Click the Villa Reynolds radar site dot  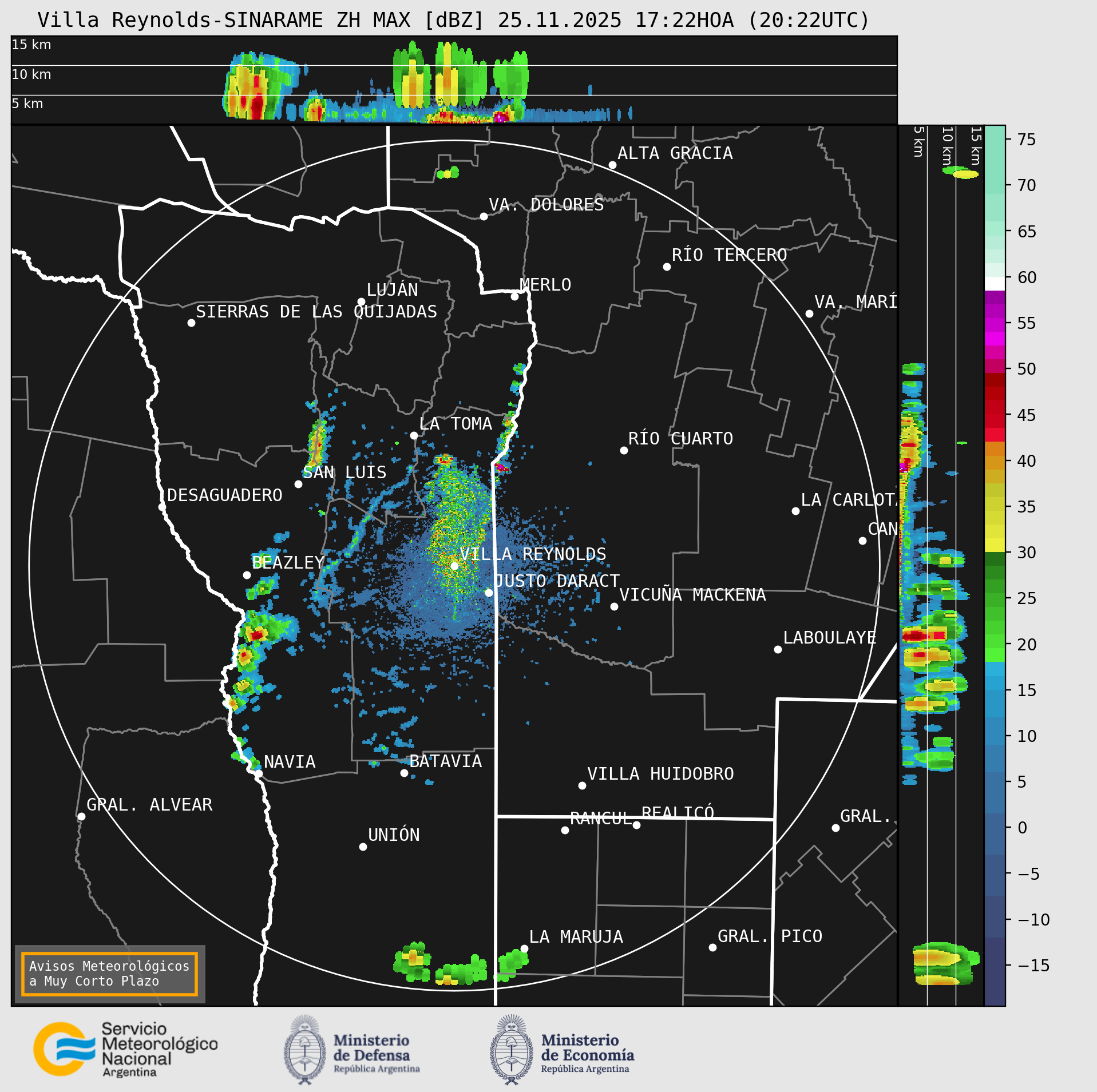click(454, 566)
